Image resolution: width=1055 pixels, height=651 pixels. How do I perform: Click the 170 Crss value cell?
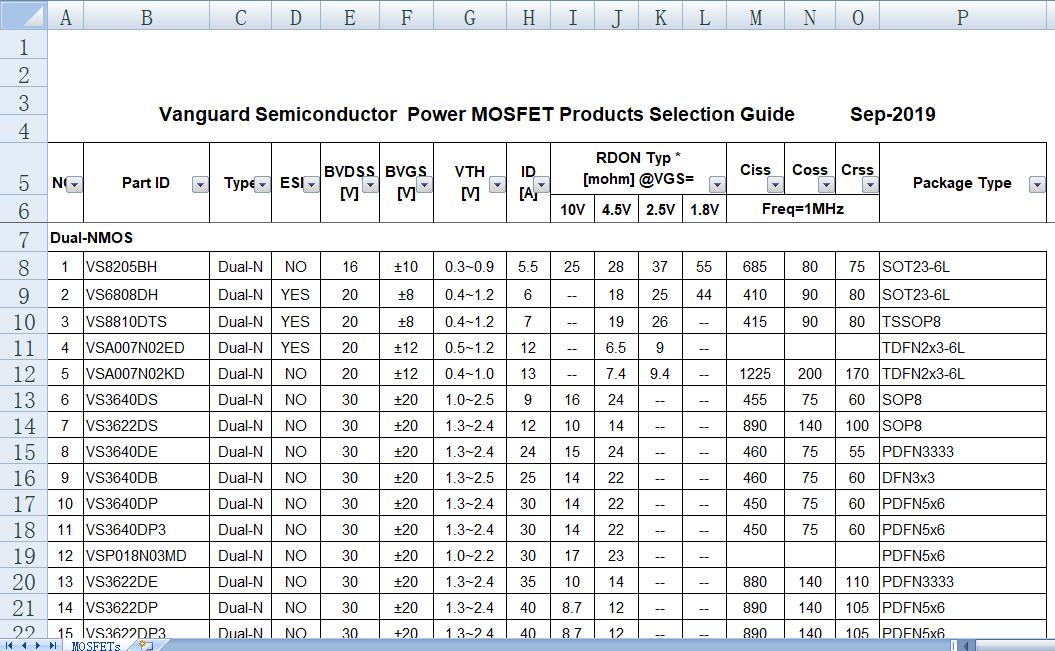tap(857, 373)
